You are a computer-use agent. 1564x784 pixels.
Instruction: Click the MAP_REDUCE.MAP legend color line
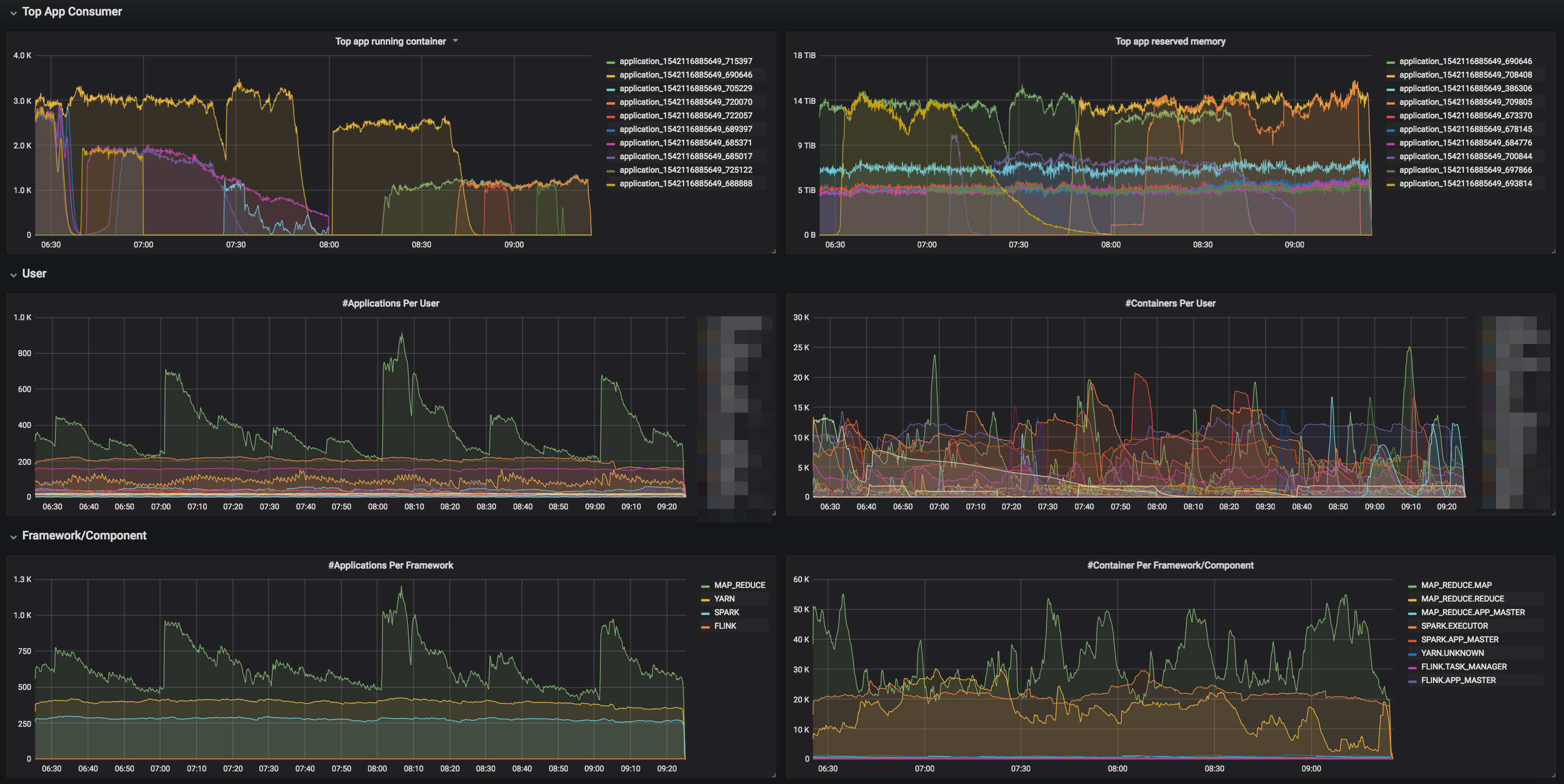(x=1412, y=586)
